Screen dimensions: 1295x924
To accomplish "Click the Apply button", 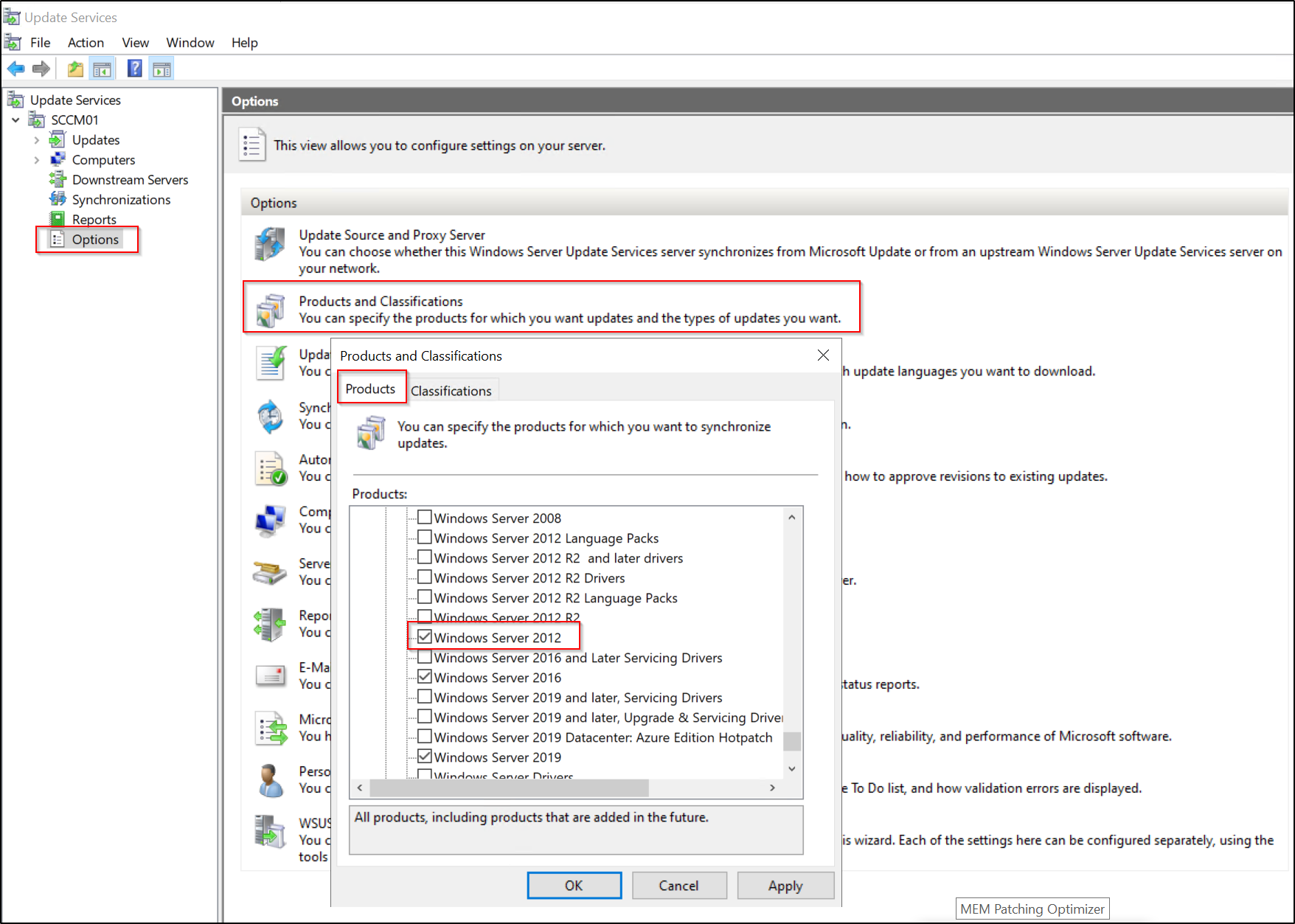I will [x=785, y=886].
